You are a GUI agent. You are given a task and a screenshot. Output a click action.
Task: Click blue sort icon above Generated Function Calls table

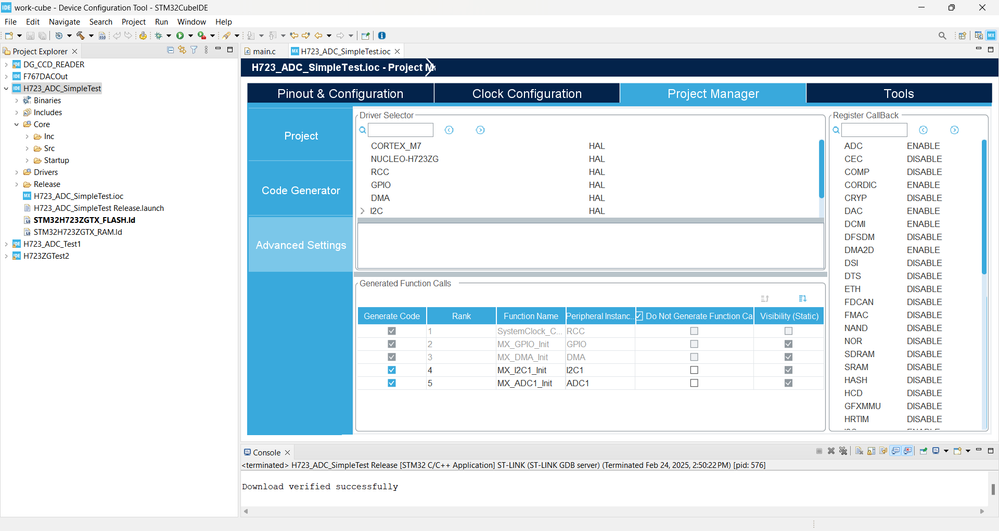pyautogui.click(x=803, y=298)
